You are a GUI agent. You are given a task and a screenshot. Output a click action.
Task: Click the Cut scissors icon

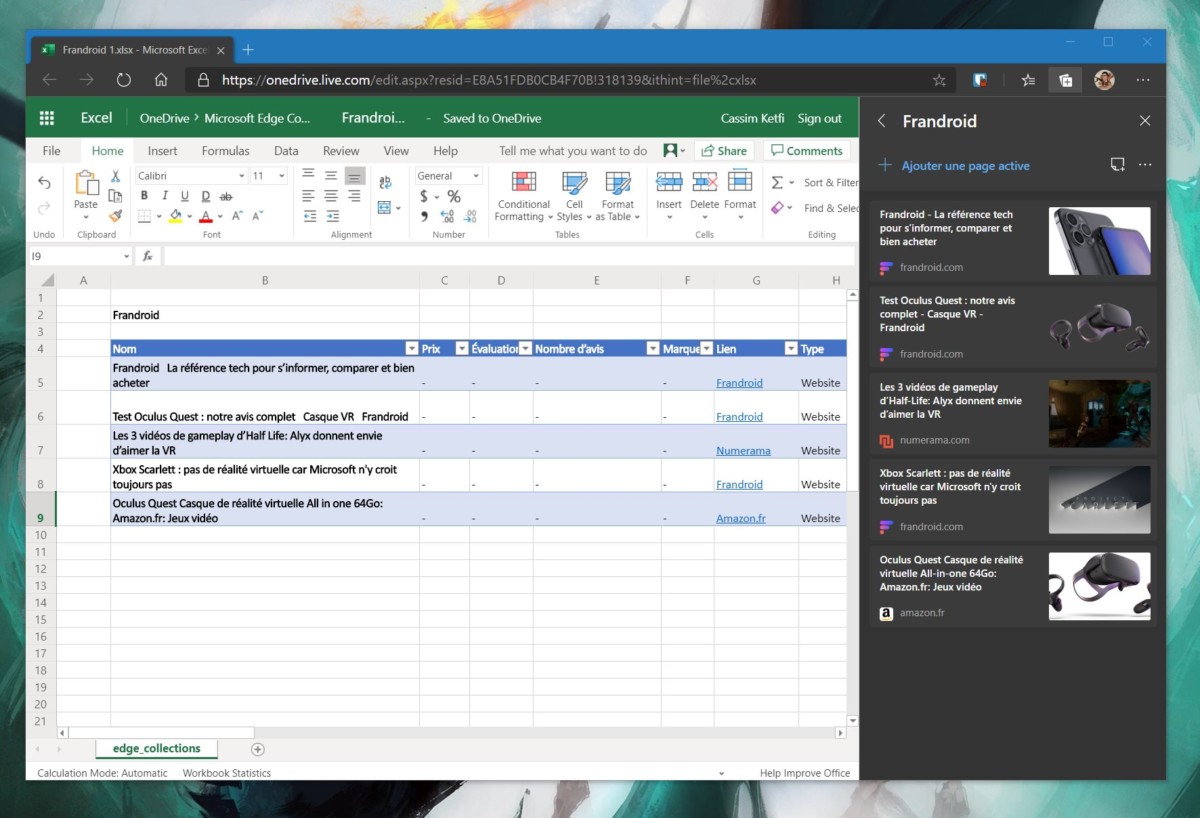(x=115, y=177)
